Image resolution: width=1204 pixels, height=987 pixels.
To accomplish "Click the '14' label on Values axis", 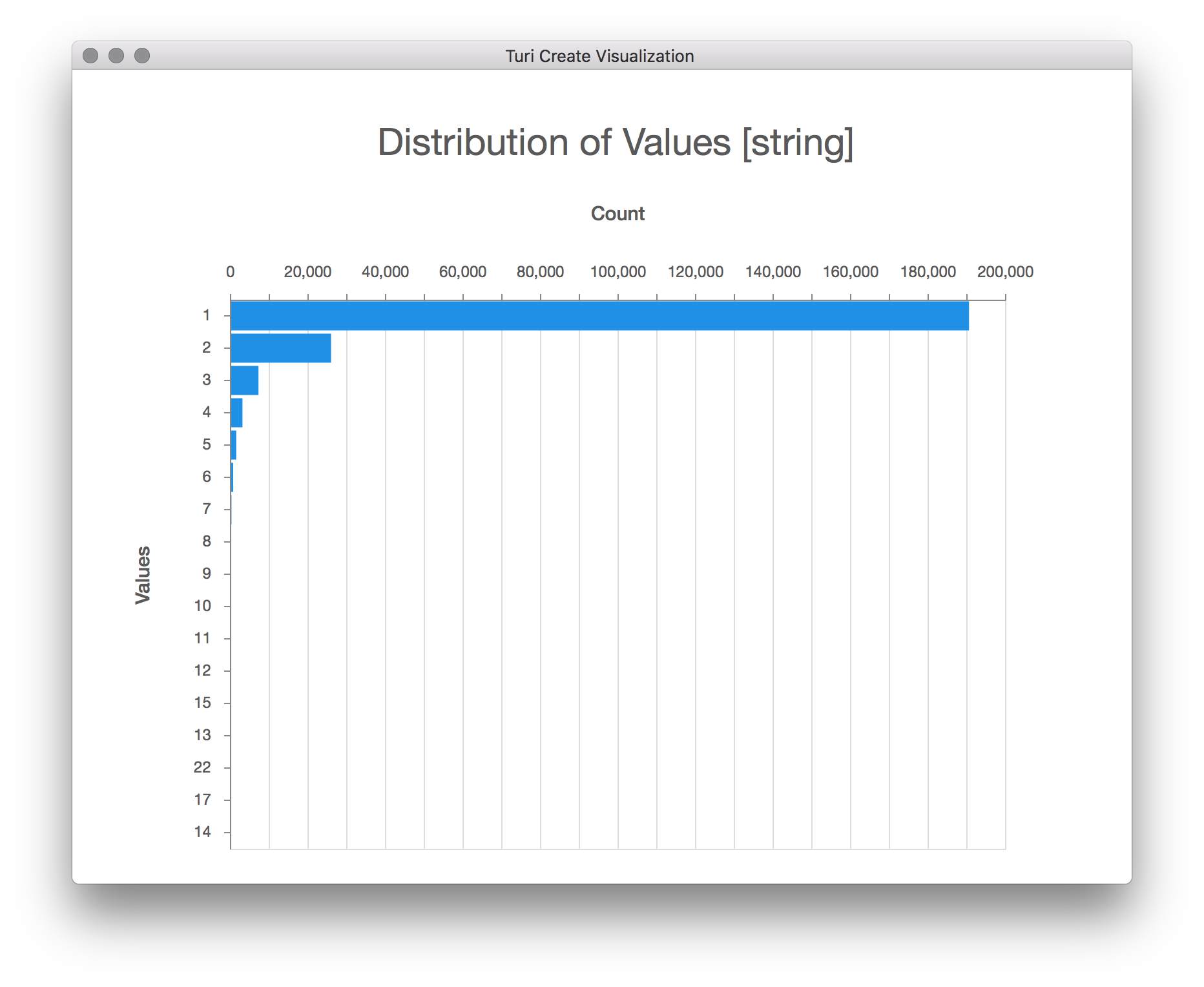I will coord(202,832).
